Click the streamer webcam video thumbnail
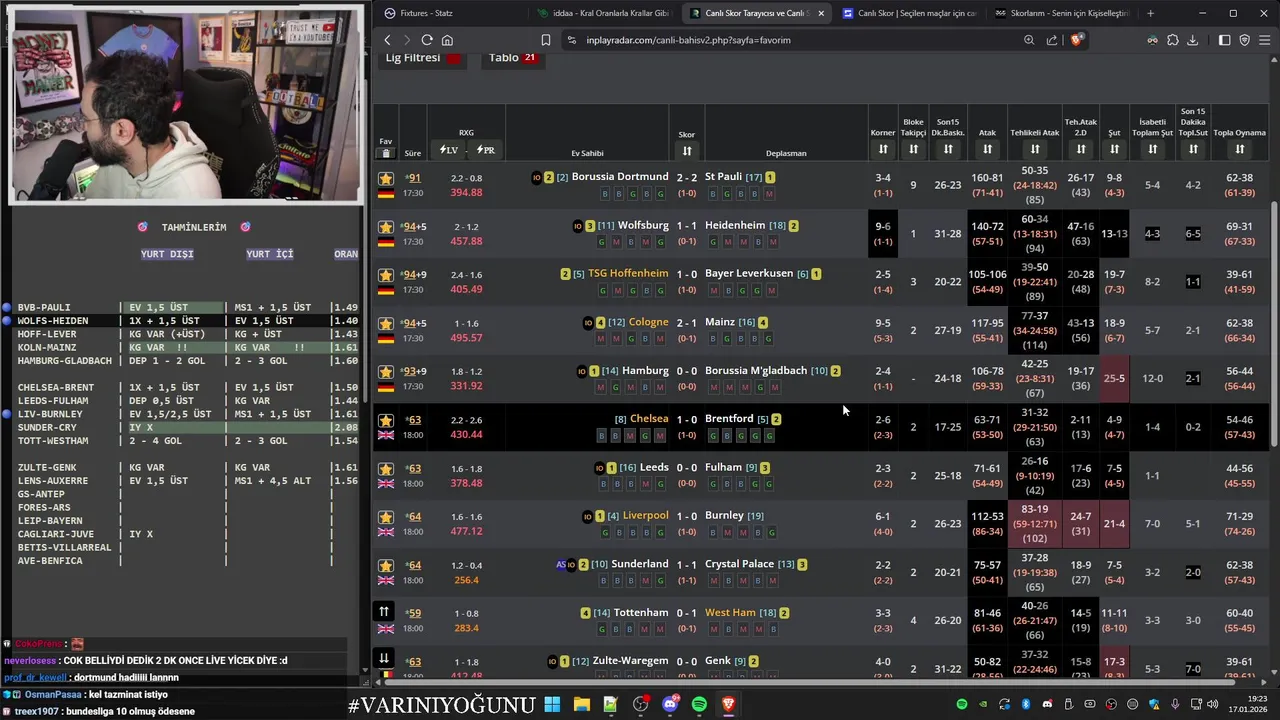 186,105
